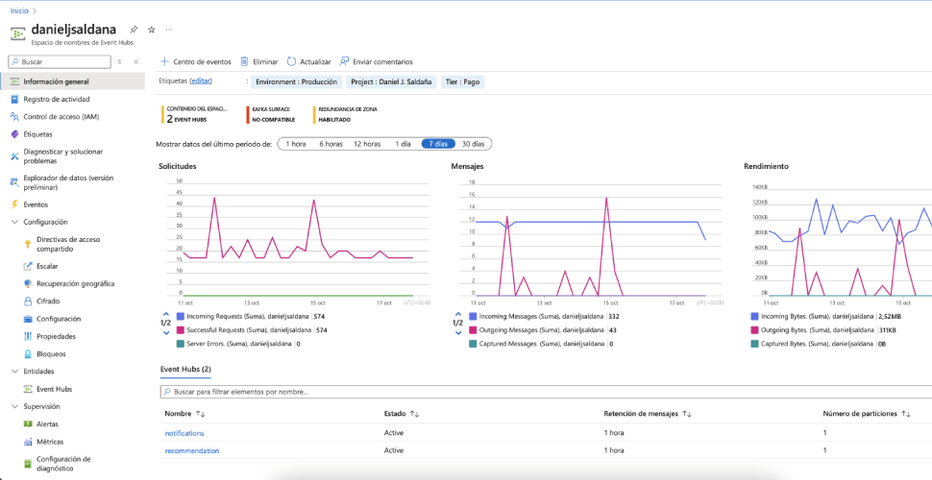
Task: Collapse the Configuración section in sidebar
Action: point(15,222)
